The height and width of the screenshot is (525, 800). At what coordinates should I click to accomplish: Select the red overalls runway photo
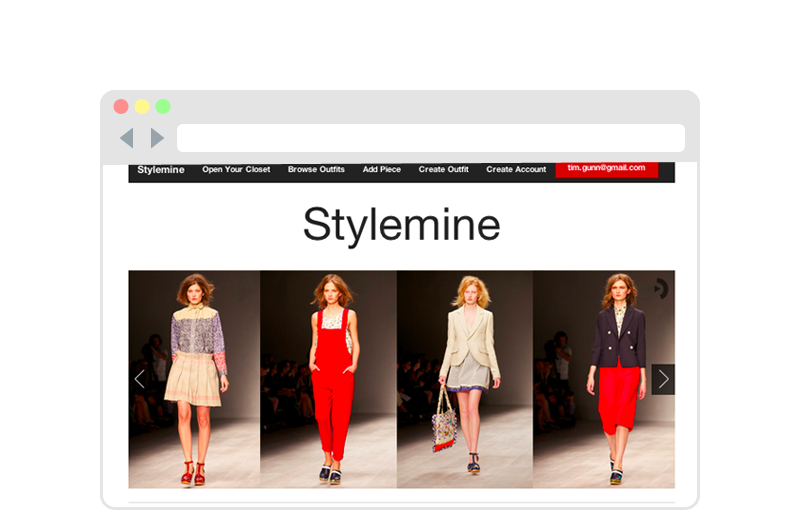(328, 379)
